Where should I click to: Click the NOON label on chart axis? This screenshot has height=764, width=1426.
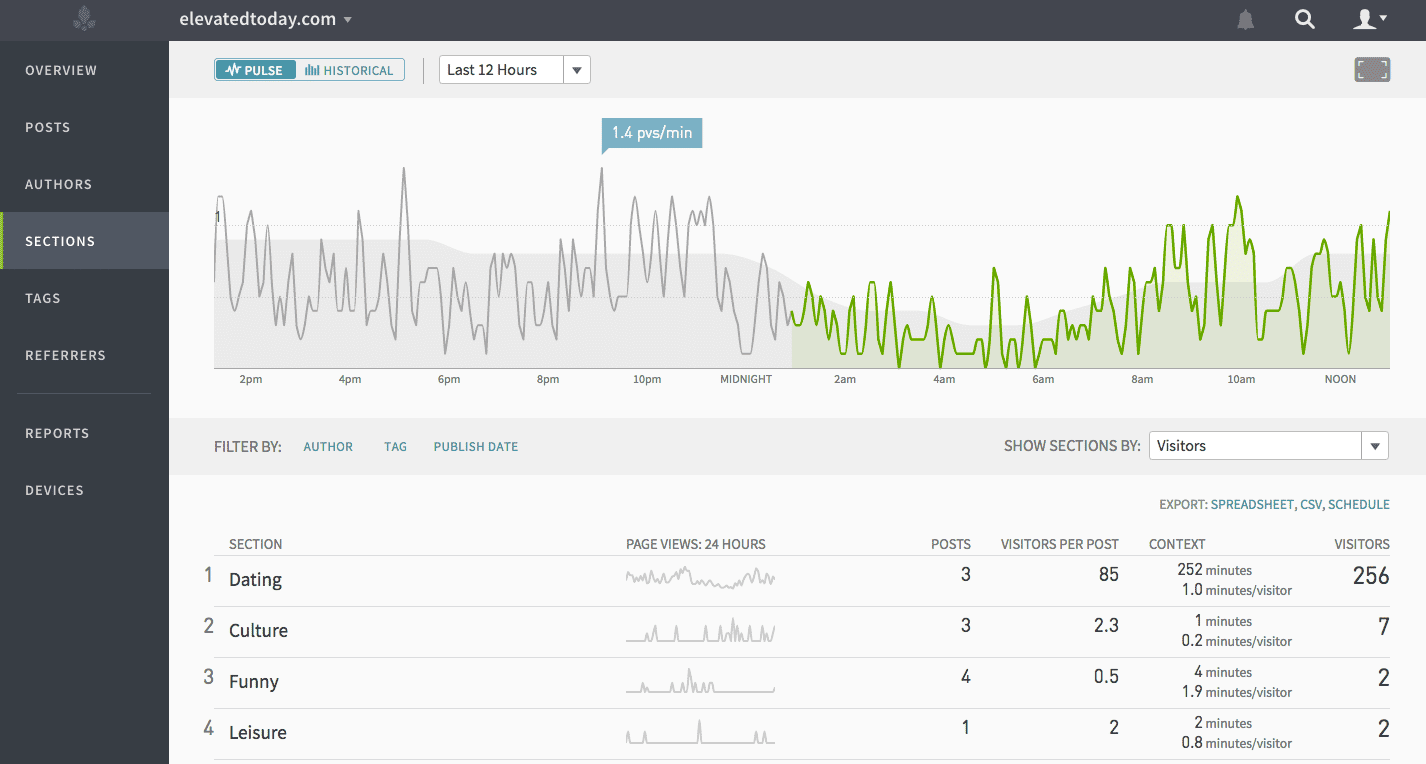[1340, 380]
